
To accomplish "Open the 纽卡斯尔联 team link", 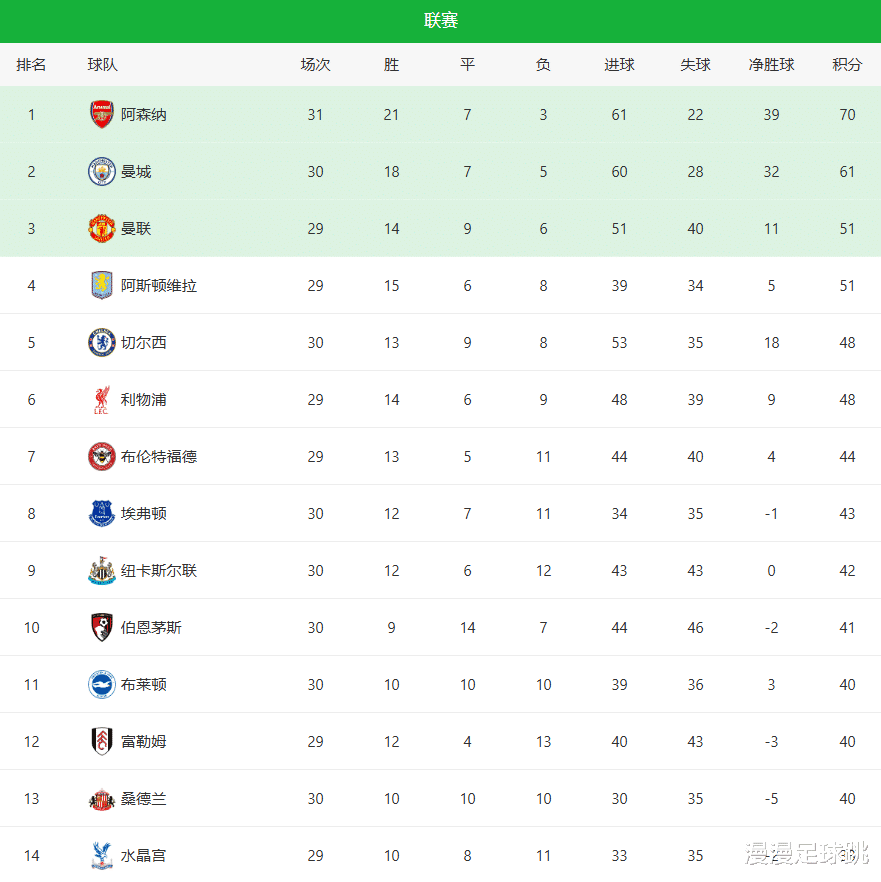I will click(x=159, y=570).
